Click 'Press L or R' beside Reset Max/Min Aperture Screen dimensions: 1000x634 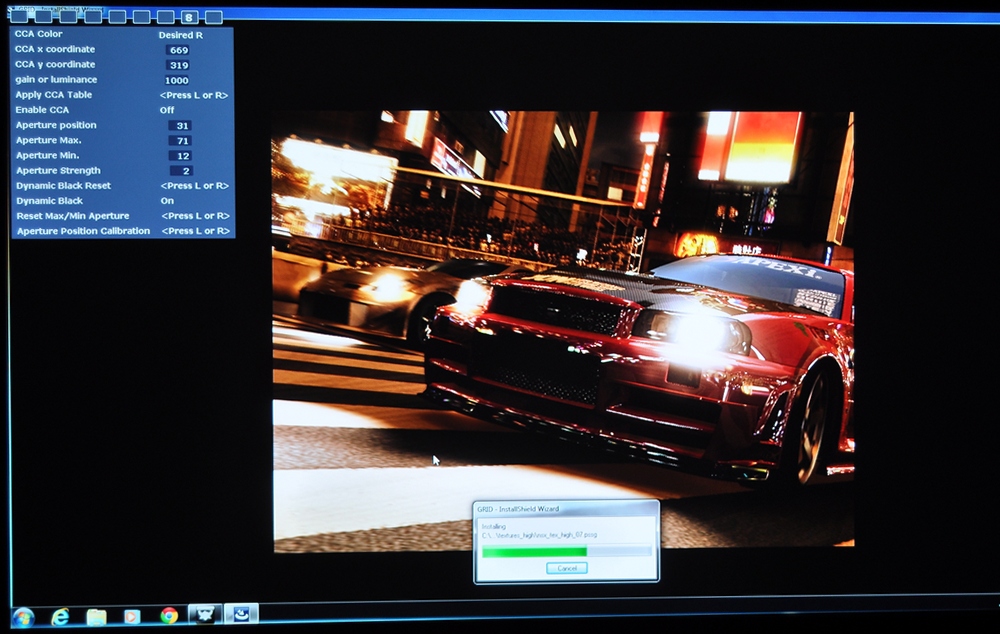(195, 216)
